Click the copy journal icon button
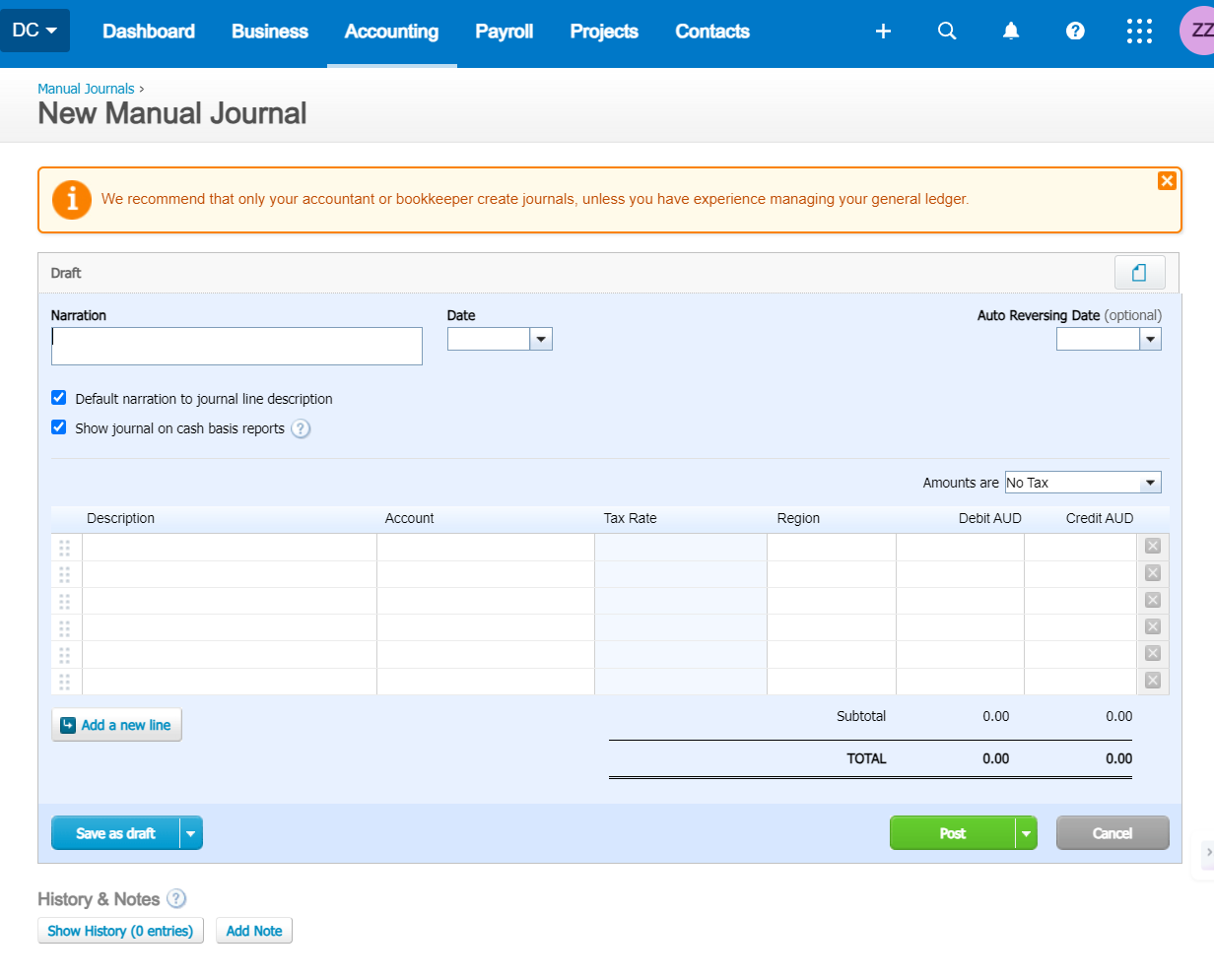The image size is (1214, 980). tap(1139, 273)
